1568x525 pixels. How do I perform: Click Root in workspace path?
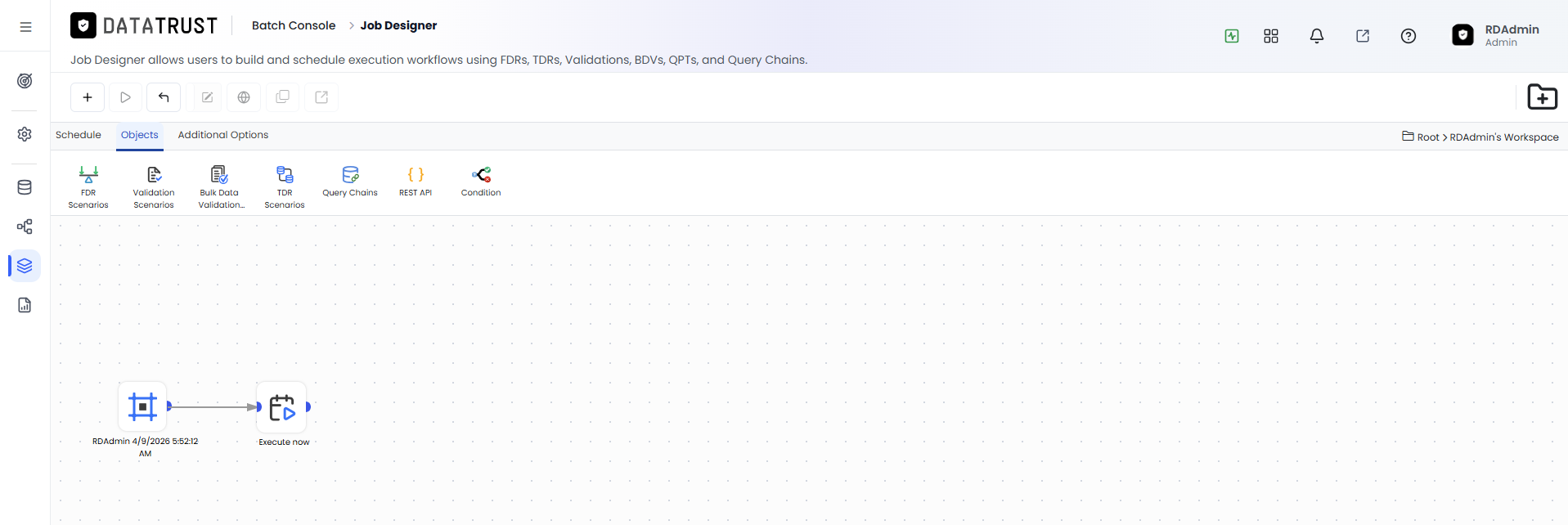pyautogui.click(x=1428, y=137)
